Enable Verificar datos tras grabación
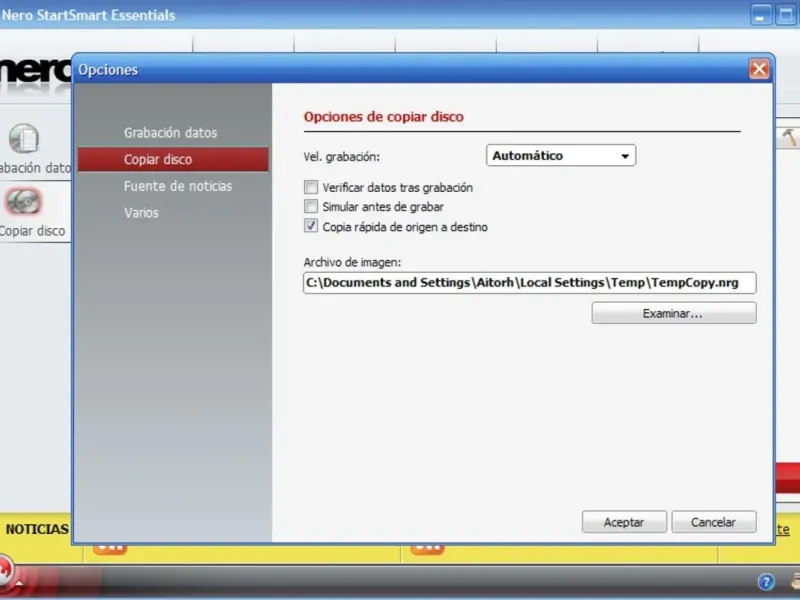This screenshot has height=600, width=800. click(311, 187)
